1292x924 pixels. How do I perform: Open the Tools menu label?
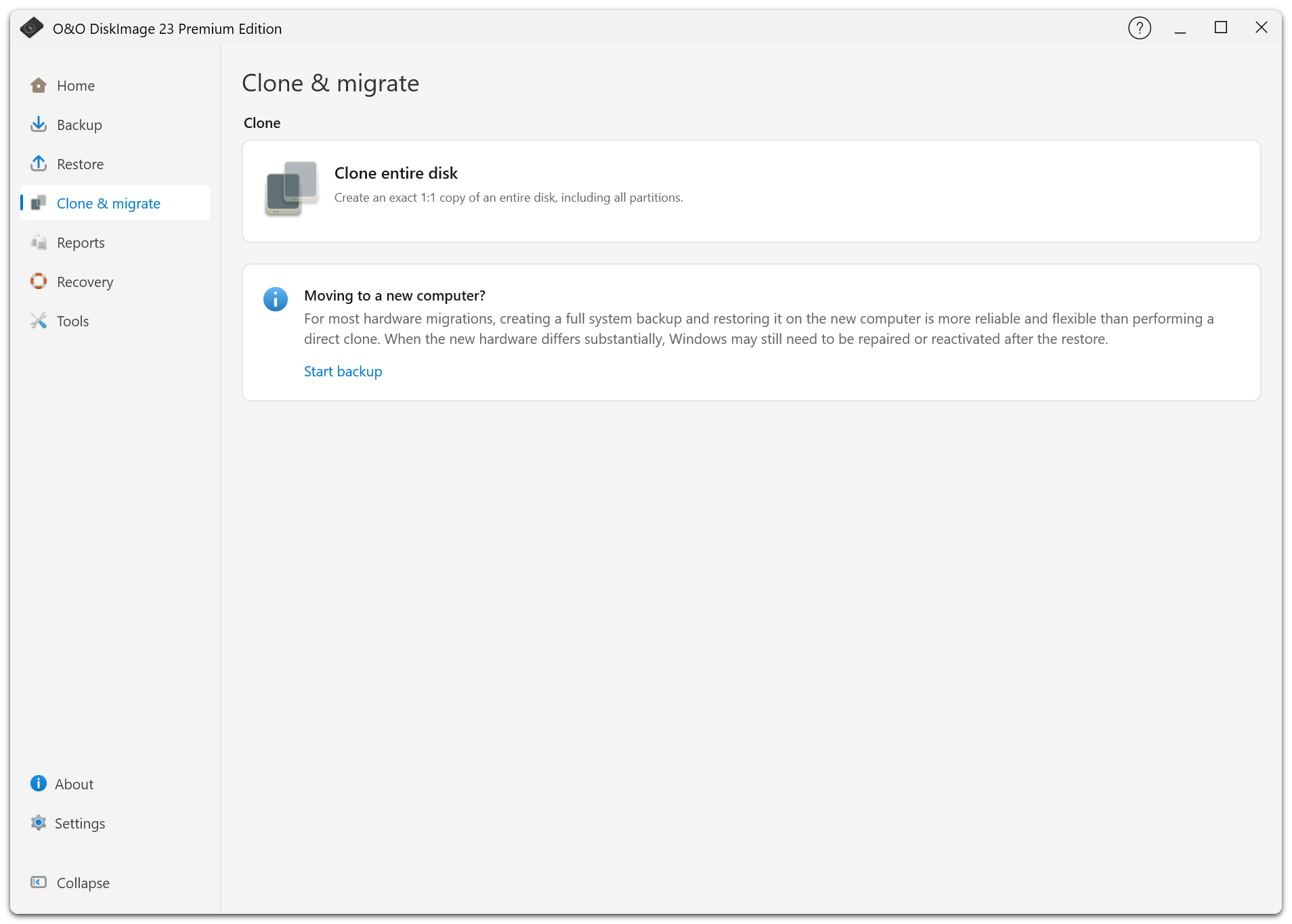[72, 322]
